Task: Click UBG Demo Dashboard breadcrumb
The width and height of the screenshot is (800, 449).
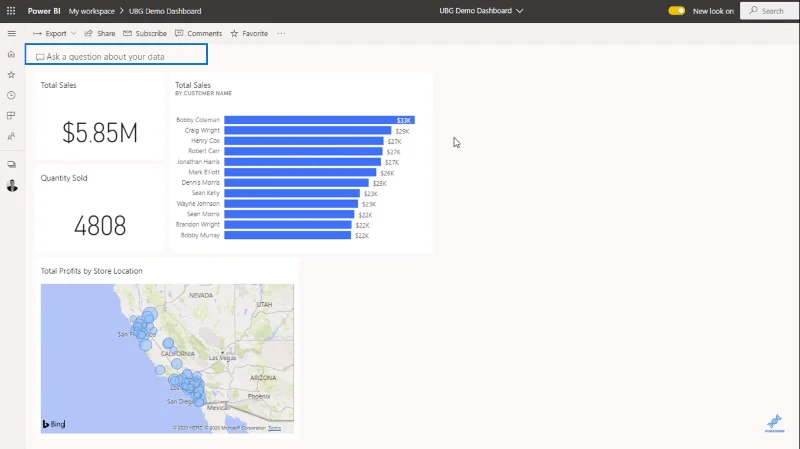Action: 165,11
